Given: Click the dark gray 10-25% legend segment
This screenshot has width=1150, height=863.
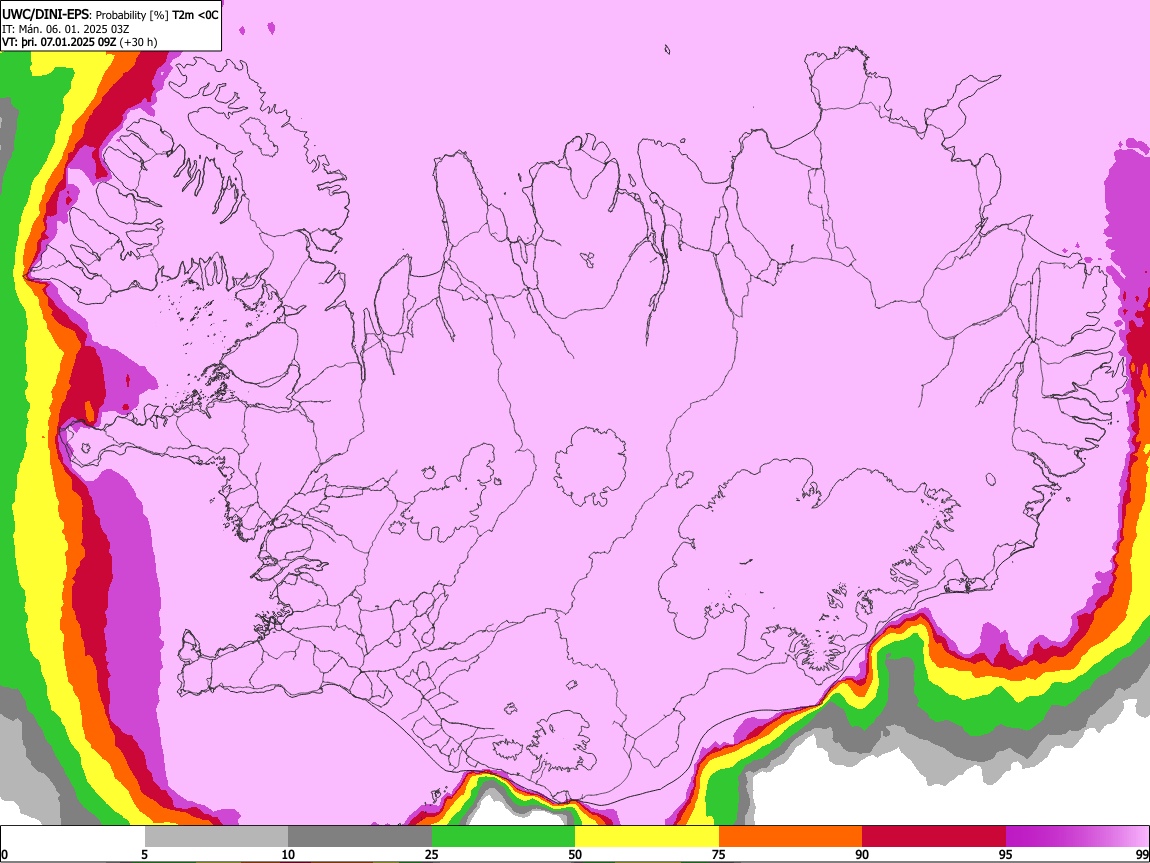Looking at the screenshot, I should tap(360, 836).
